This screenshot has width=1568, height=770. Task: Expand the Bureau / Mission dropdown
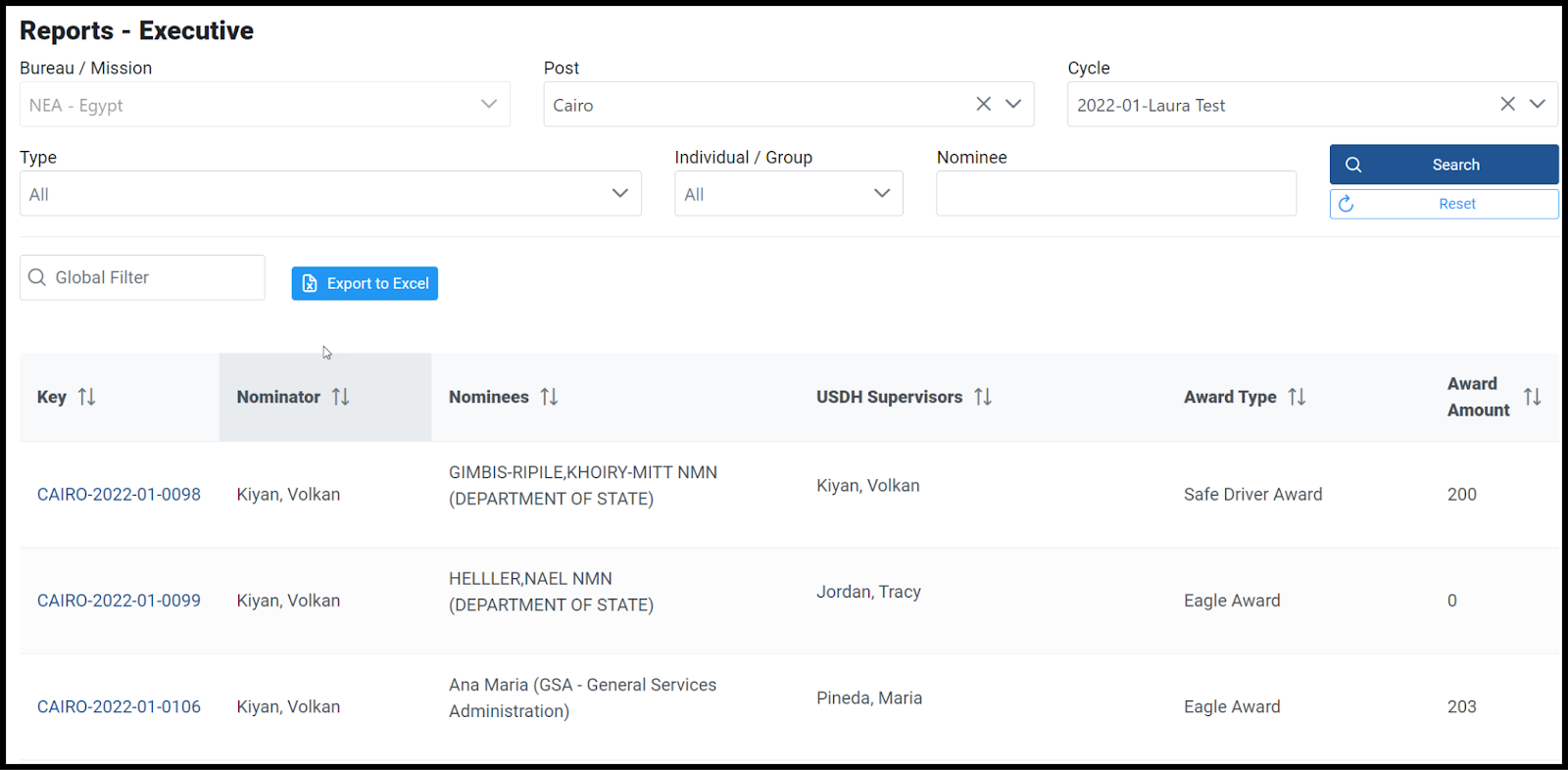[x=265, y=104]
